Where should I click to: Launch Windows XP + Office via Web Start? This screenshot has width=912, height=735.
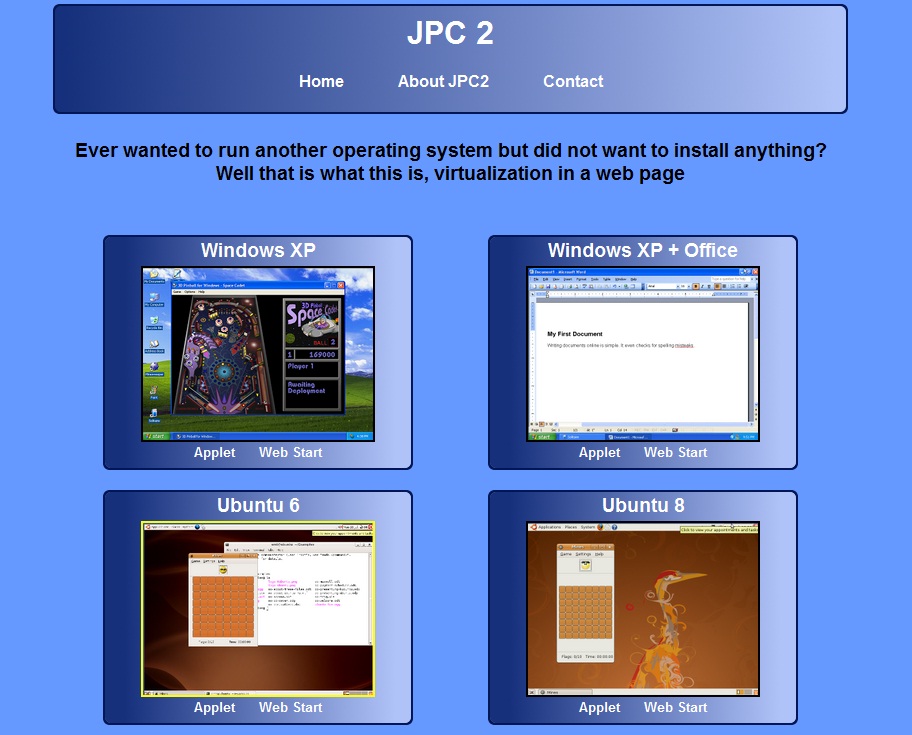(x=675, y=452)
